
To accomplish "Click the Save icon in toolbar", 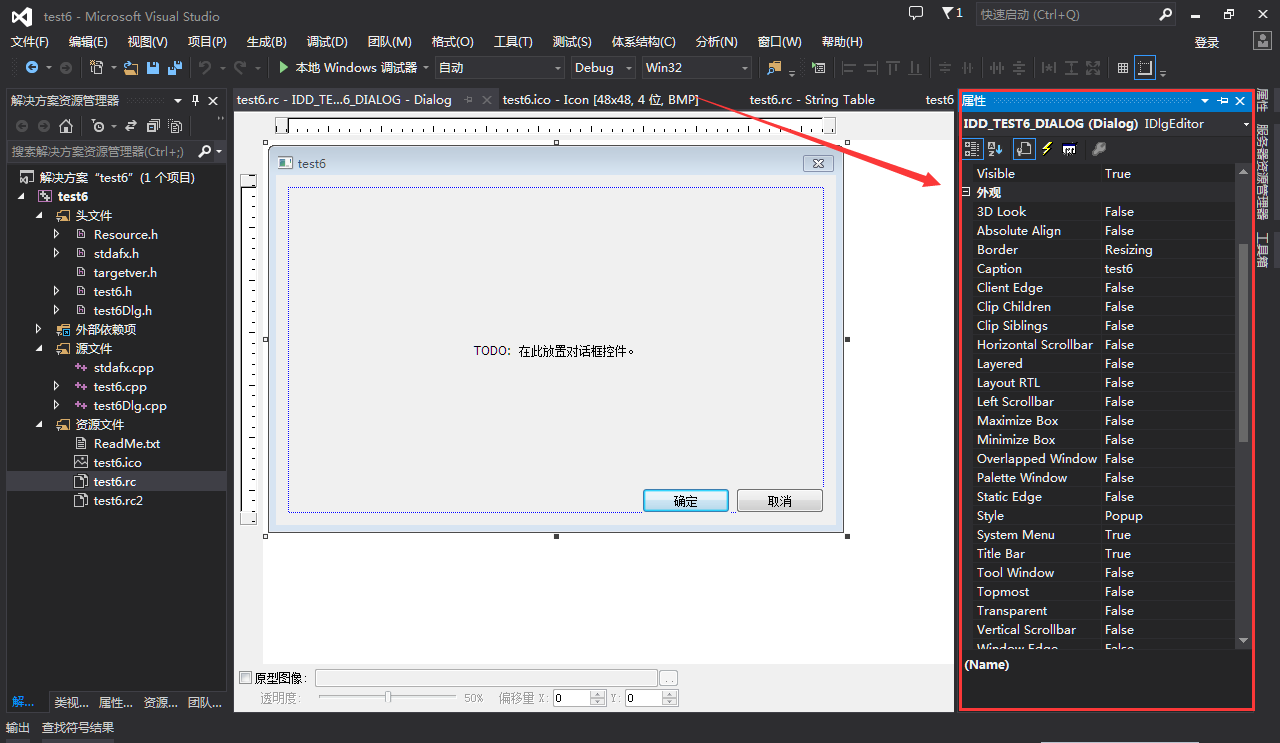I will pos(153,68).
